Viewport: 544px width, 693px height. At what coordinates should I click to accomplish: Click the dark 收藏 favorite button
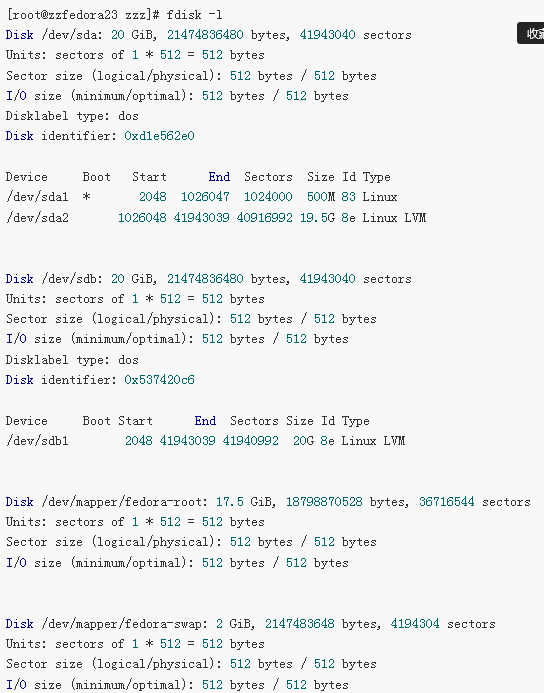tap(531, 34)
